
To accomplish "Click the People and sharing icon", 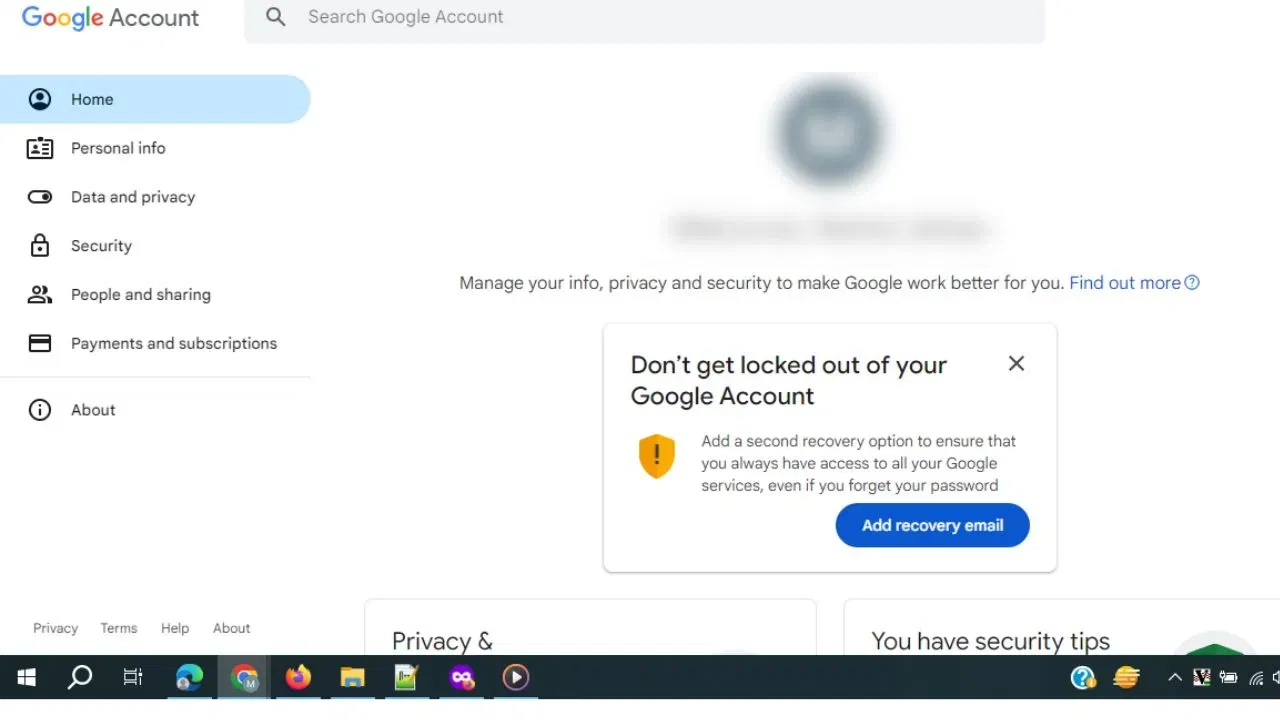I will pos(40,295).
